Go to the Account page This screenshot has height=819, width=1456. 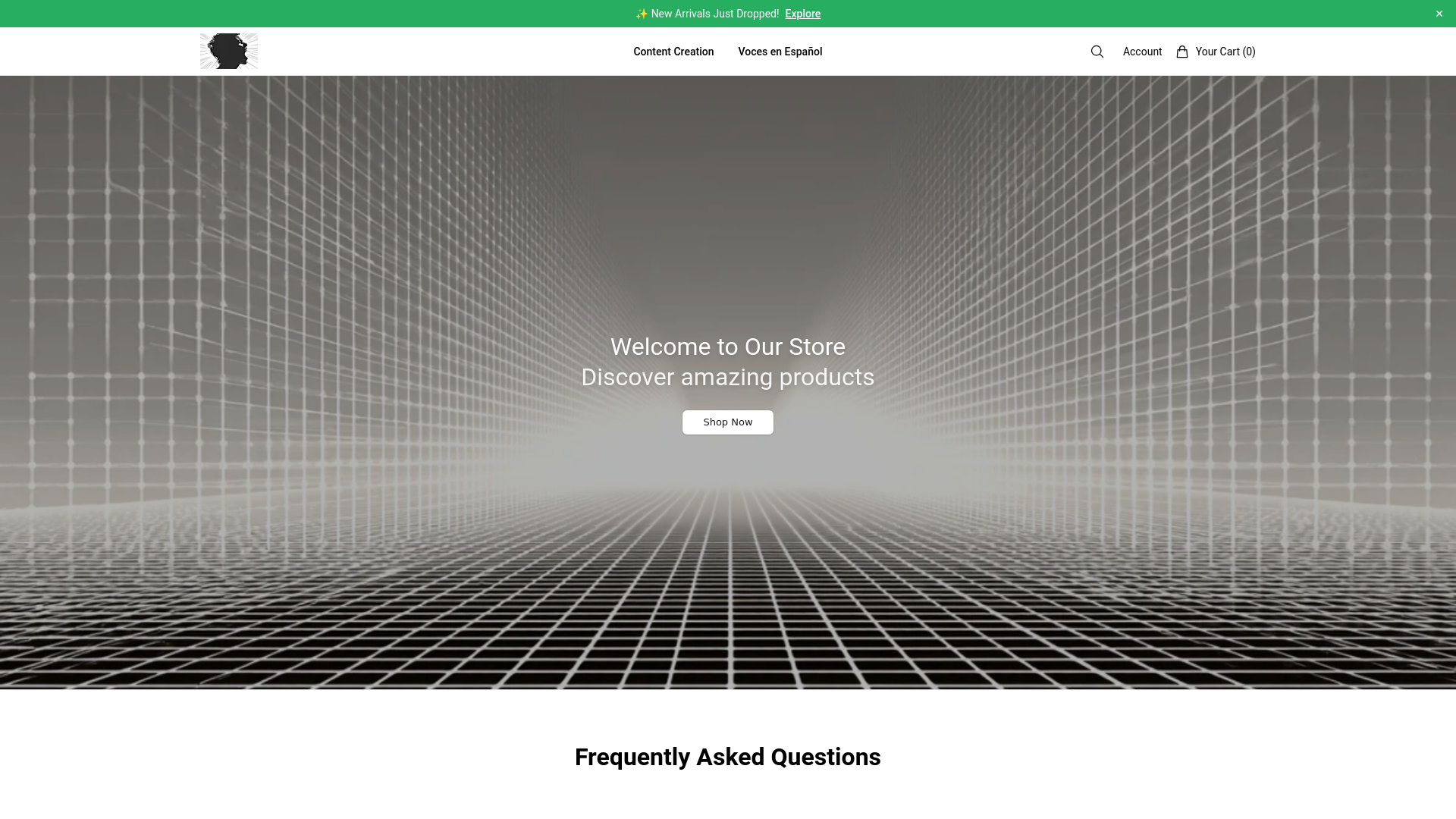pyautogui.click(x=1142, y=52)
